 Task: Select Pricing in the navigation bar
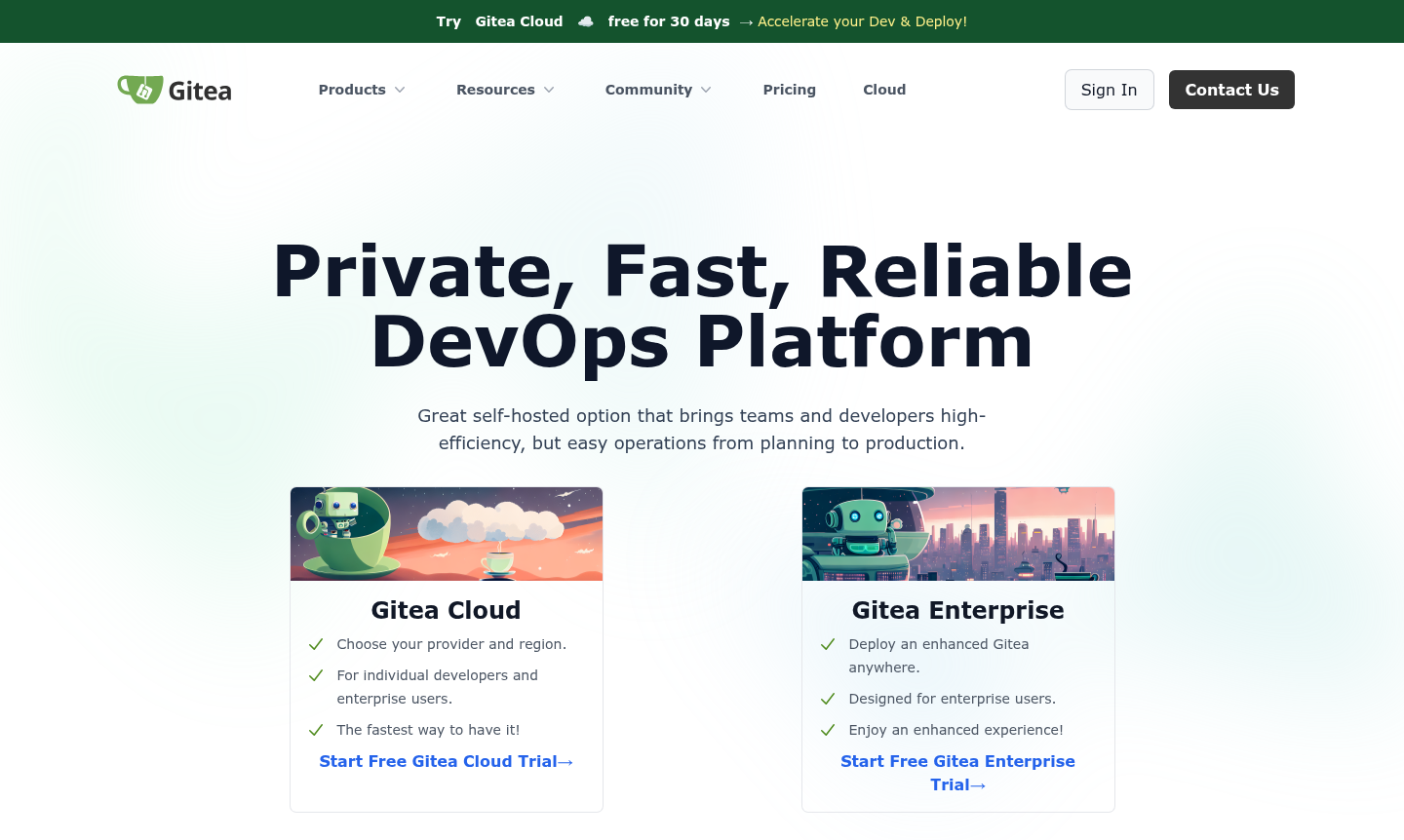click(789, 89)
